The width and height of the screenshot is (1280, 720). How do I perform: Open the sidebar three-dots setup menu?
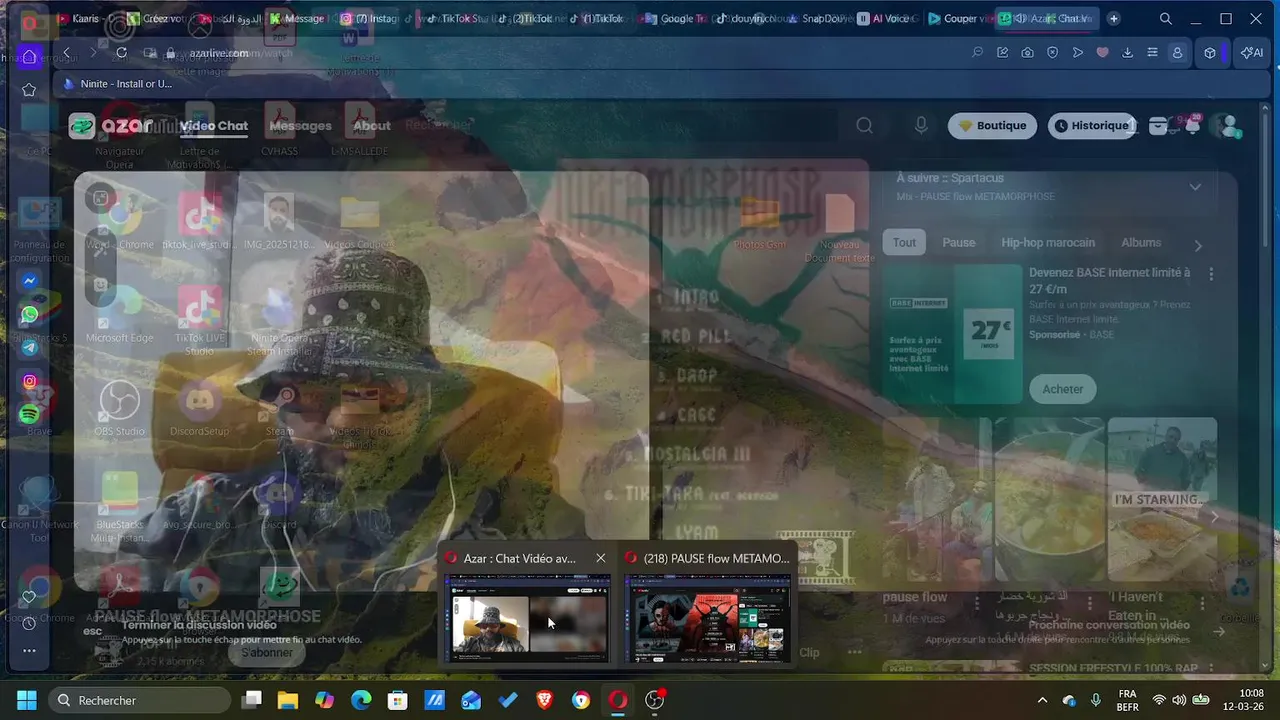coord(29,651)
